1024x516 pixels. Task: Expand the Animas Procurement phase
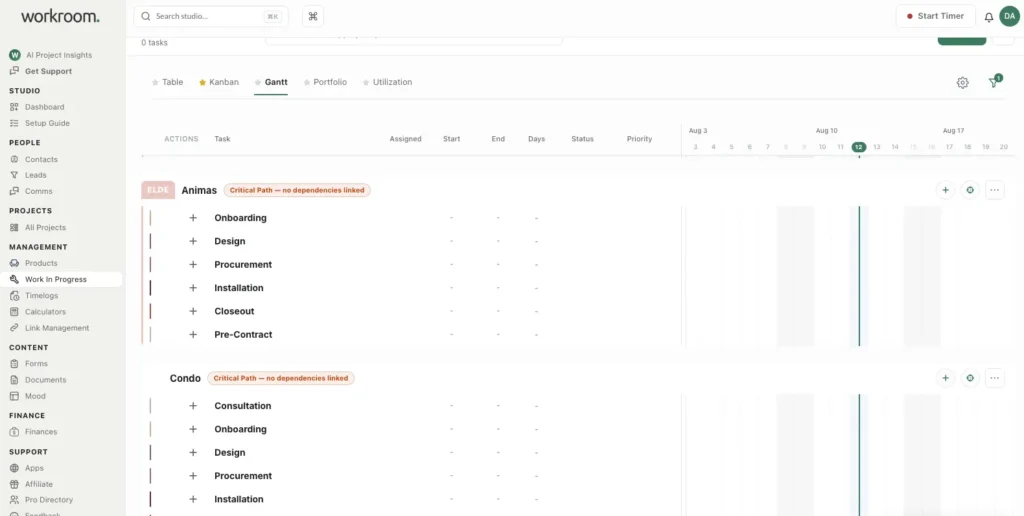[x=193, y=265]
